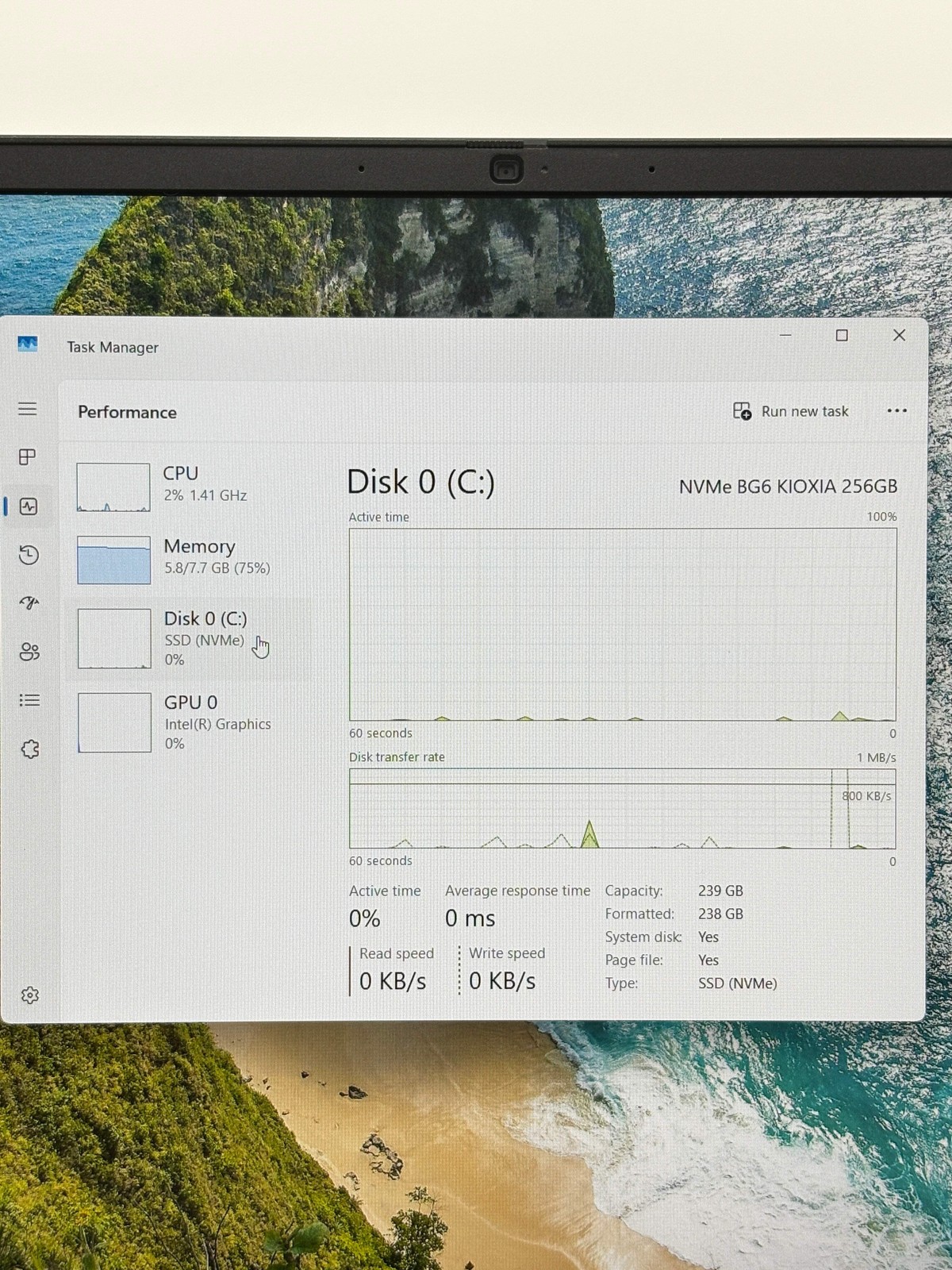The image size is (952, 1270).
Task: Click the Read speed 0 KB/s value
Action: tap(393, 981)
